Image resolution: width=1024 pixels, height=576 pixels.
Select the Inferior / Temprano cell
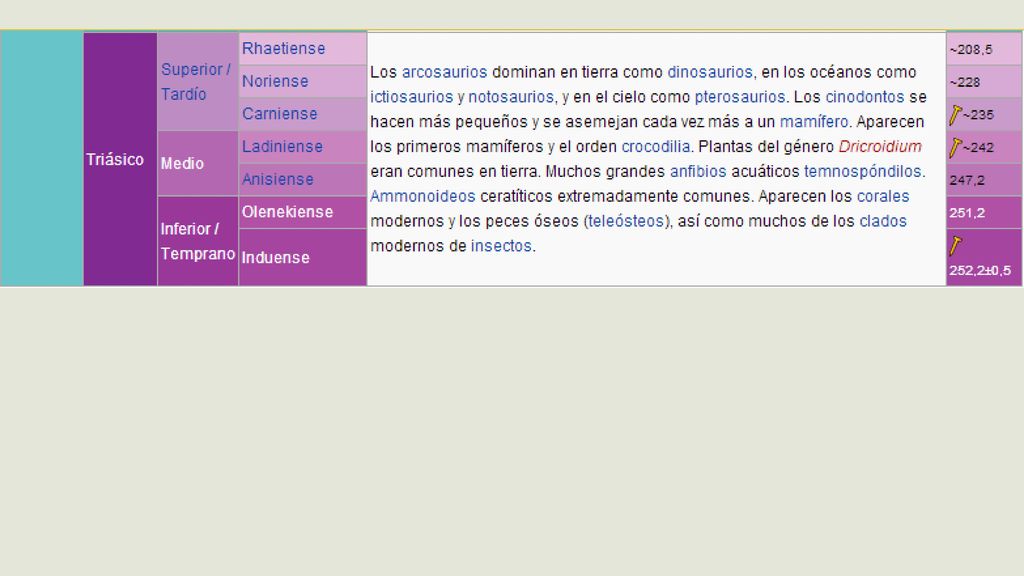(198, 241)
